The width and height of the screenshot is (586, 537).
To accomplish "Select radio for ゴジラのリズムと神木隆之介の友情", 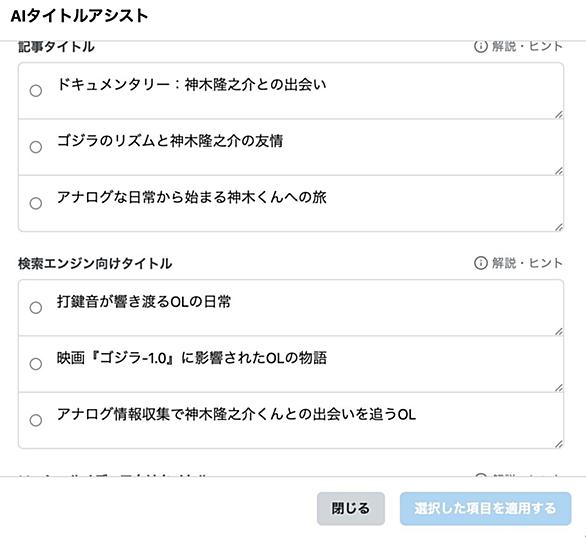I will pyautogui.click(x=36, y=147).
